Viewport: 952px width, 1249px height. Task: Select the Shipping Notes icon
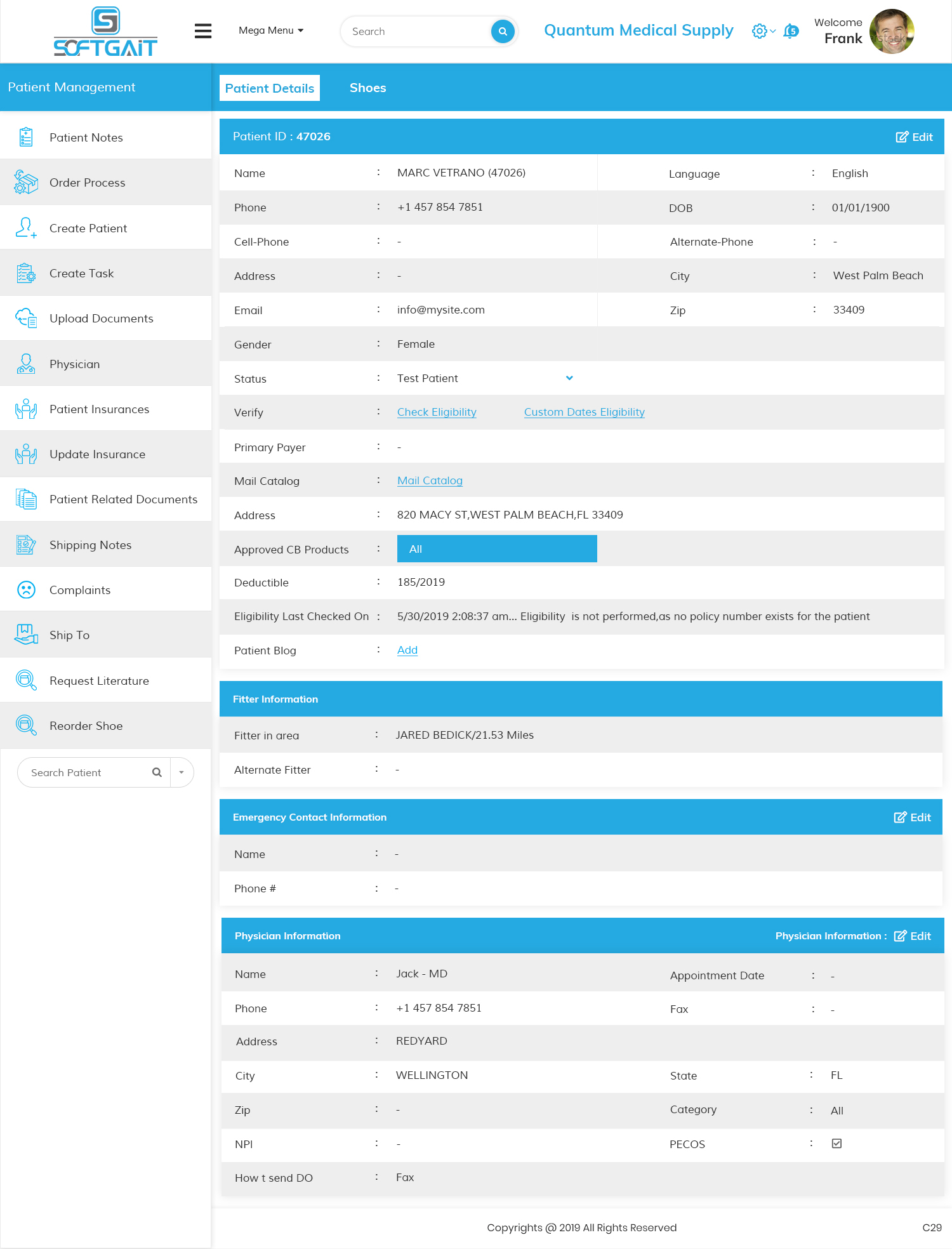(26, 545)
